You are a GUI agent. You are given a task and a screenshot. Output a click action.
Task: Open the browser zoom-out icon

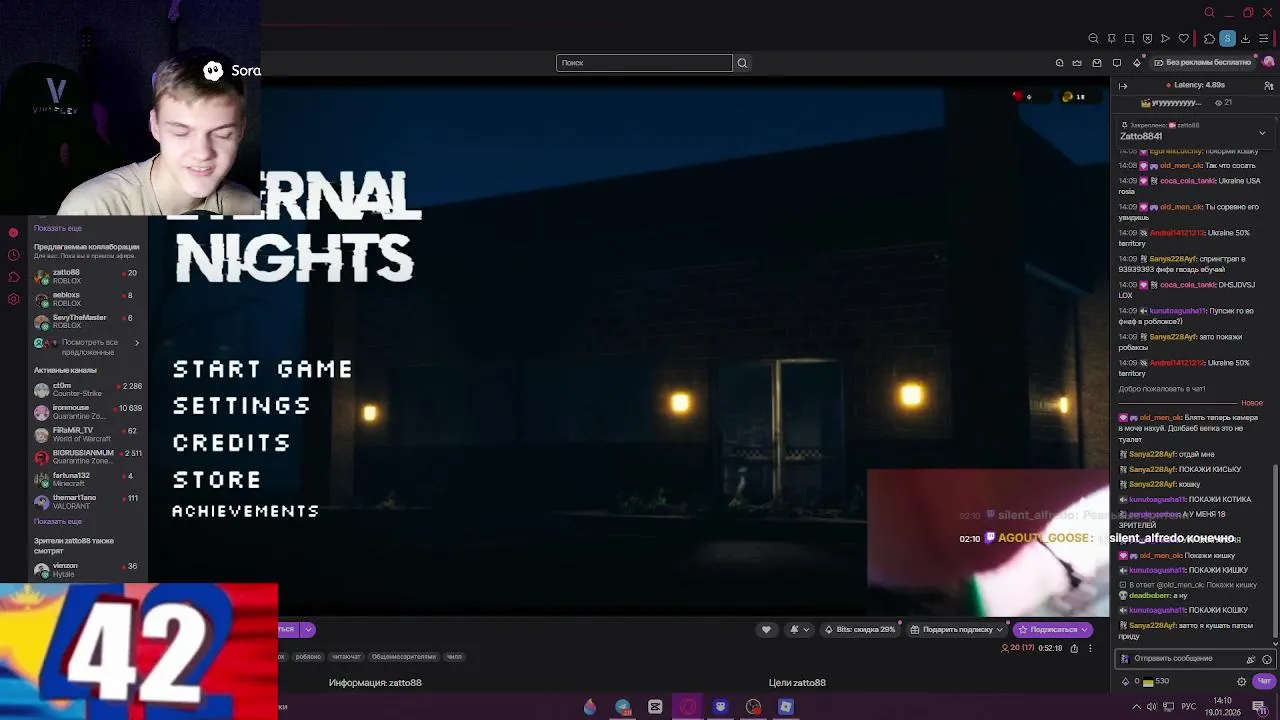coord(1093,39)
